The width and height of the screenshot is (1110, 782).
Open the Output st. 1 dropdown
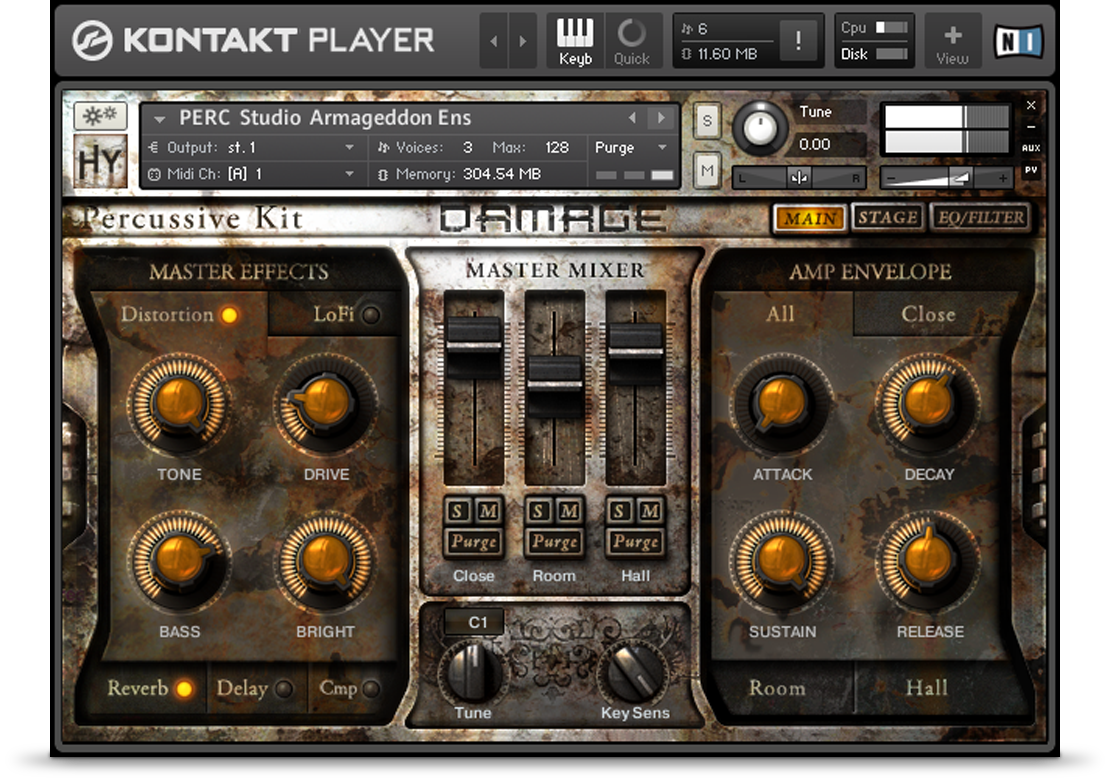click(253, 147)
